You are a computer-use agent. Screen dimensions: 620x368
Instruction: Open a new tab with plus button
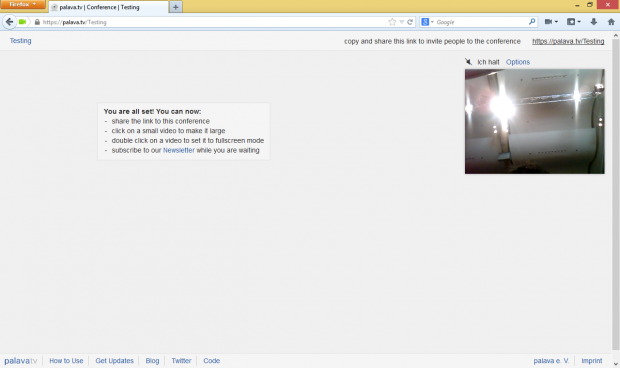pos(176,7)
